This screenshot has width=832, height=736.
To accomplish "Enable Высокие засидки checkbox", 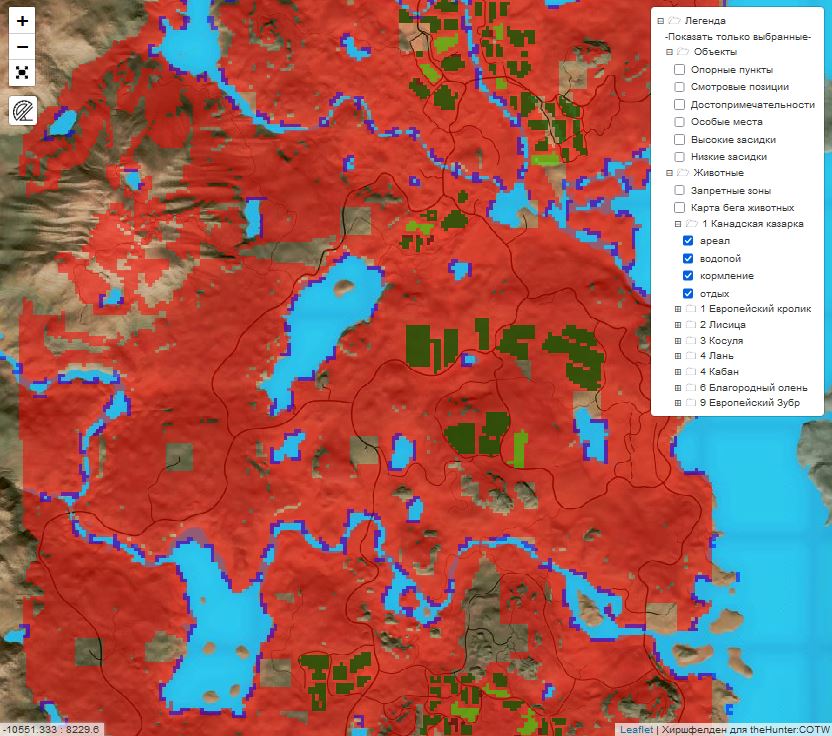I will 679,140.
